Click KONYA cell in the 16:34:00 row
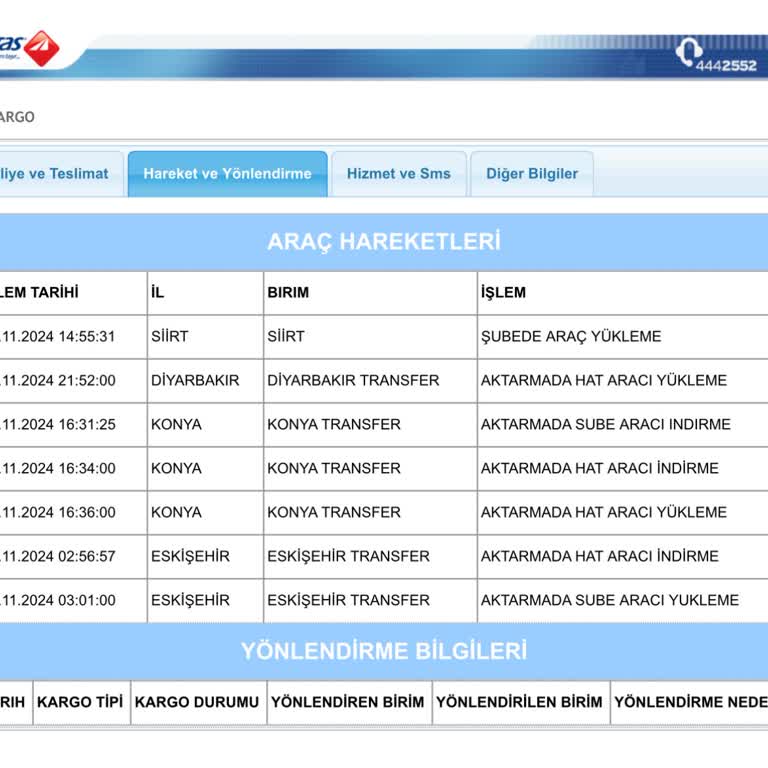768x768 pixels. (x=205, y=469)
